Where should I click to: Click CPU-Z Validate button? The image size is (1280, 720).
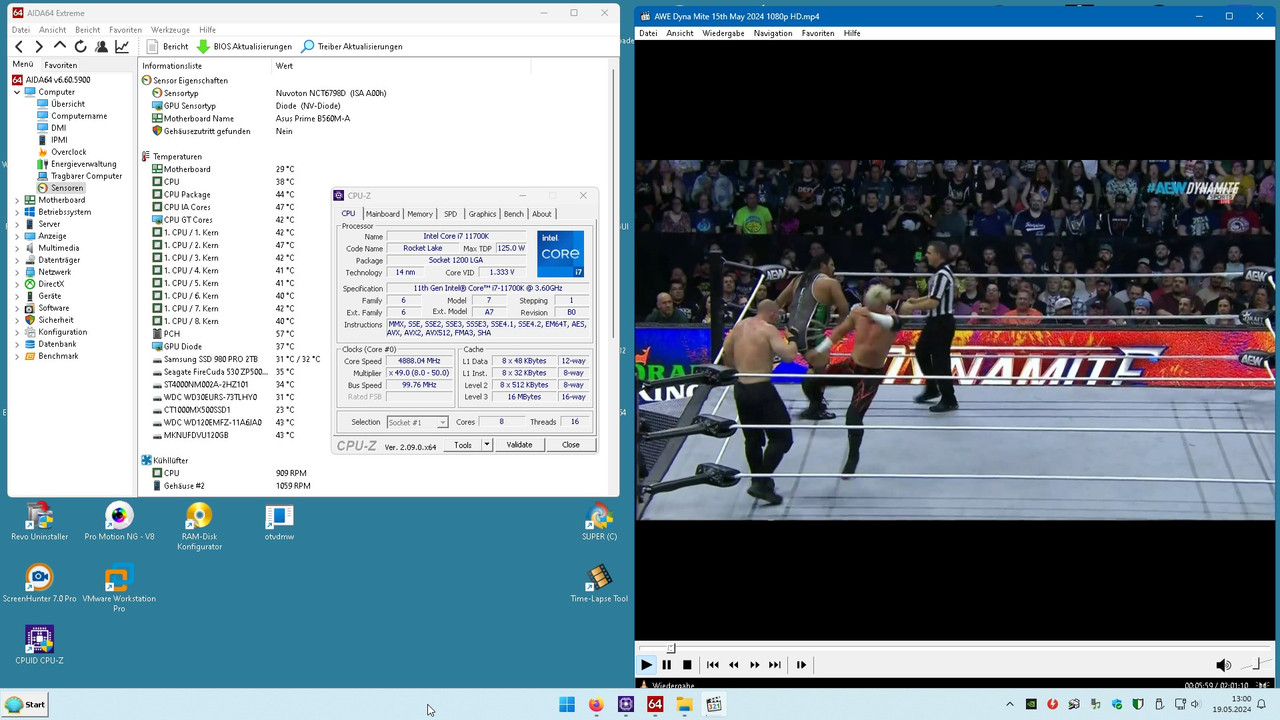point(519,445)
